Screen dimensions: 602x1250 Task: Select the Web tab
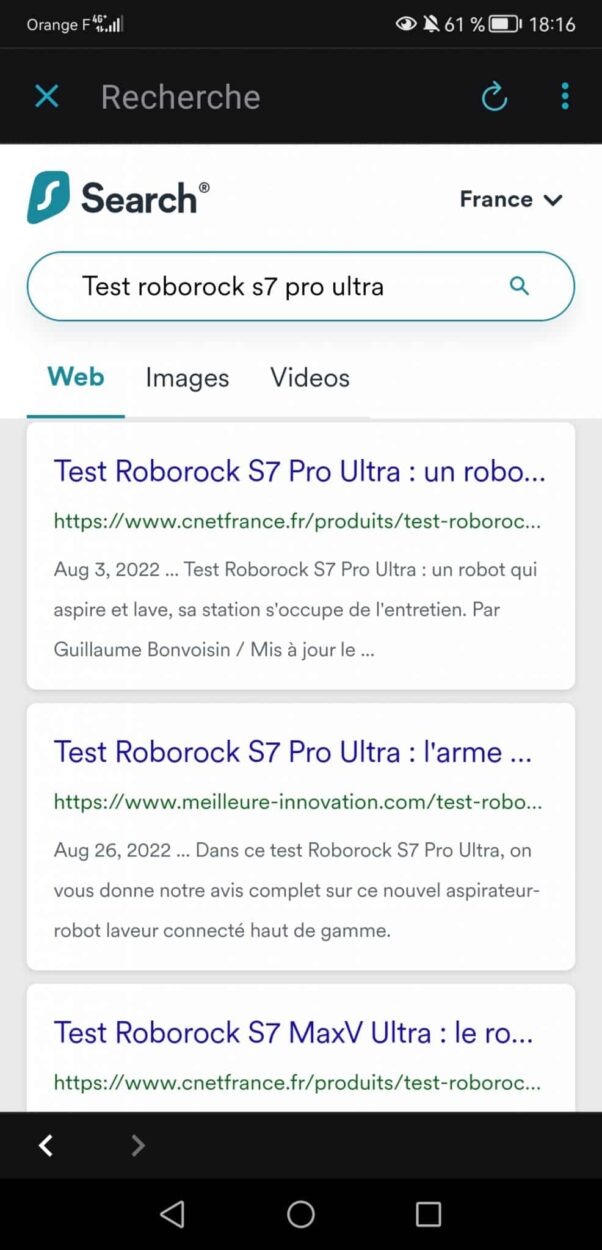coord(75,377)
